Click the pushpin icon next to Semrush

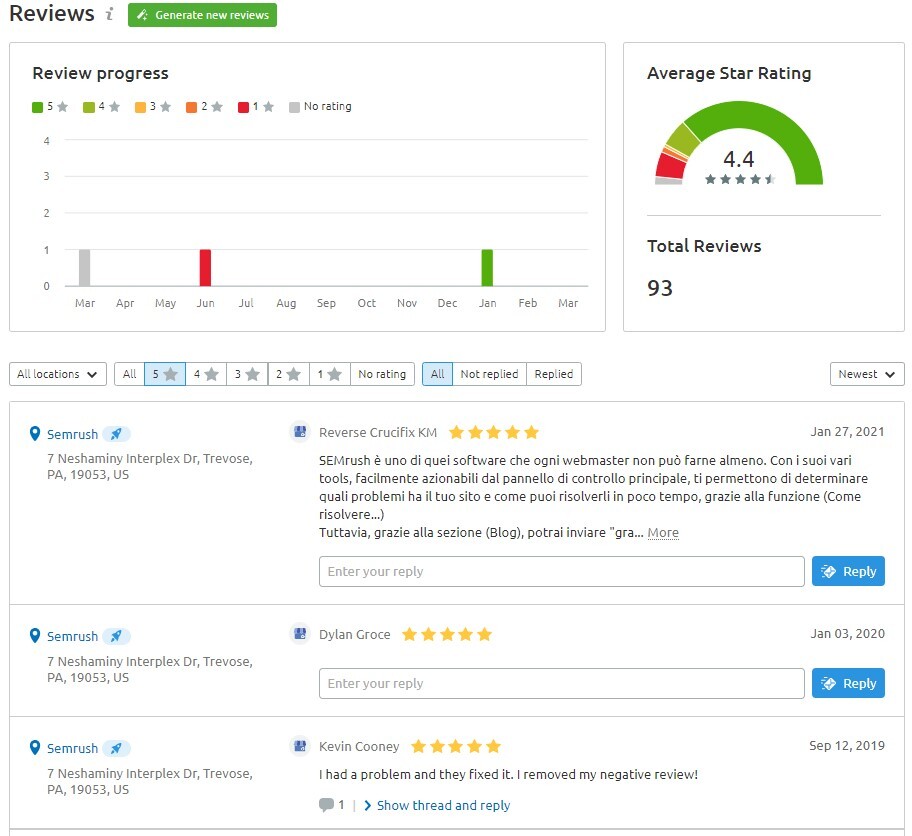click(x=117, y=434)
